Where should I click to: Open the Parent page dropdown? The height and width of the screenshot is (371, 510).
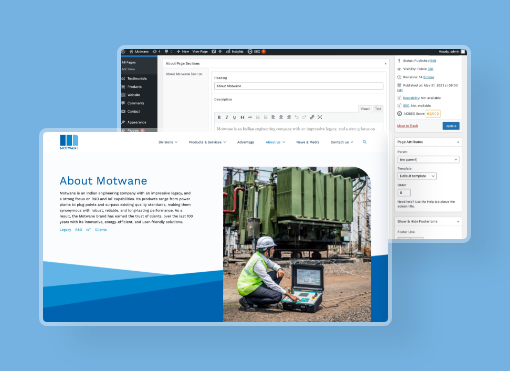tap(428, 160)
